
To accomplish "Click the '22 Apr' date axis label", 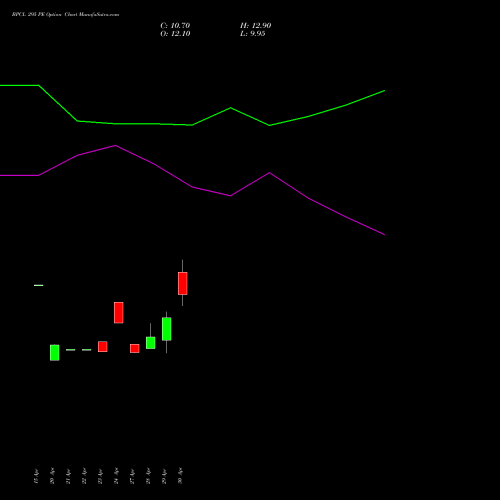I will (84, 476).
